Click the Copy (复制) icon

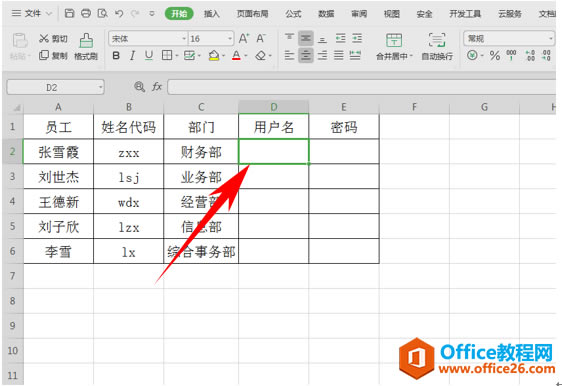pyautogui.click(x=44, y=55)
